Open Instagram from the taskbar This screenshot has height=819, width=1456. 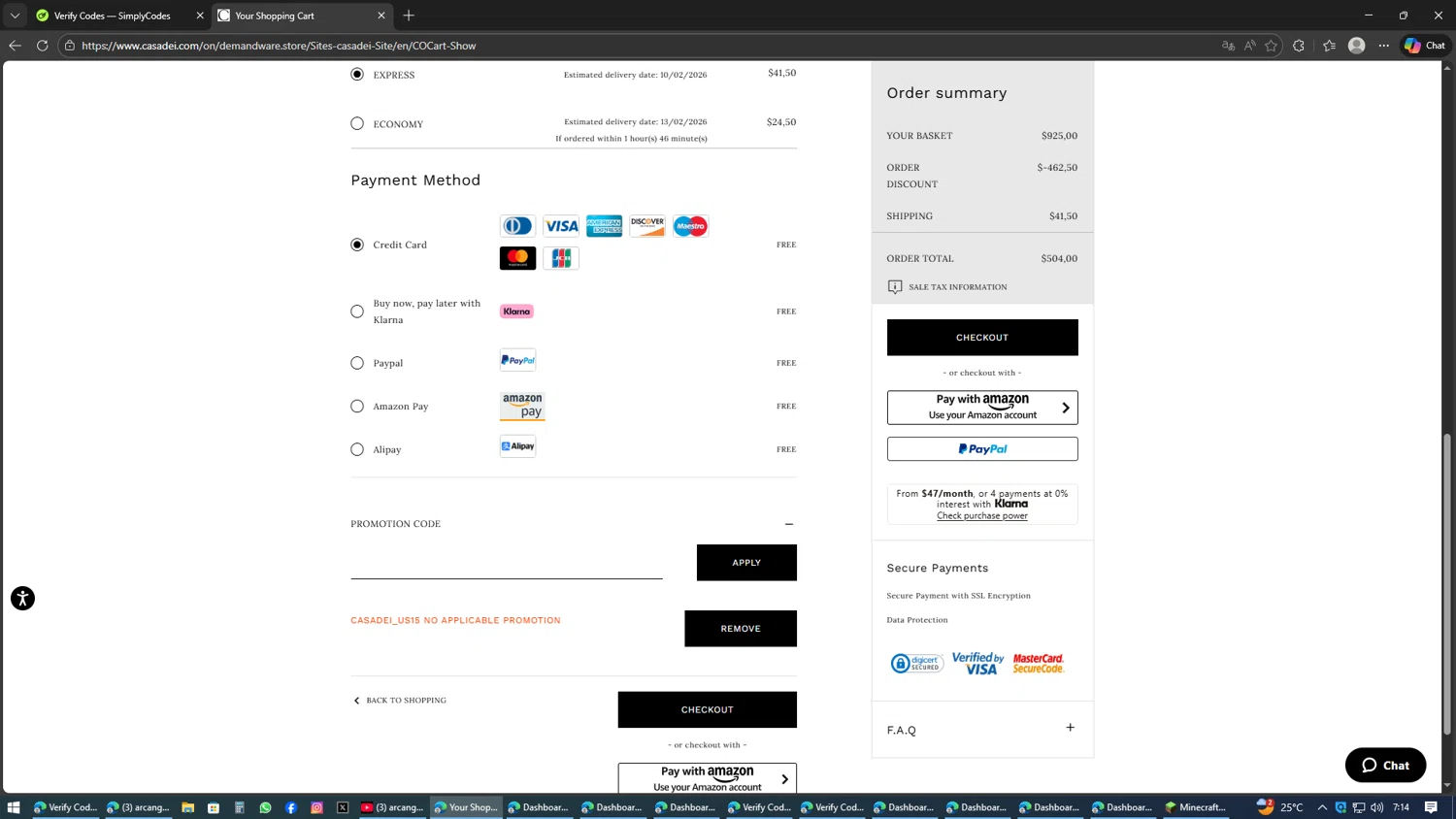tap(316, 807)
